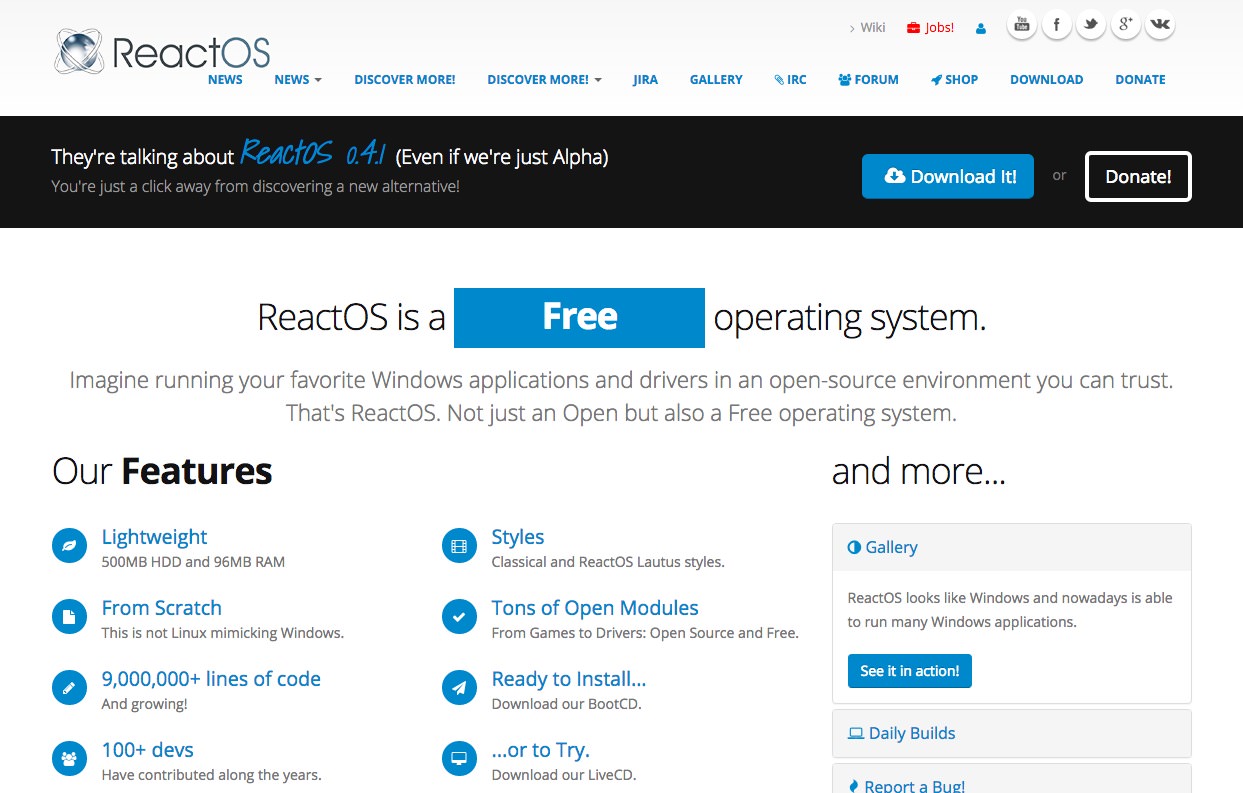Click 'This is not Linux mimicking Windows.' text

223,633
